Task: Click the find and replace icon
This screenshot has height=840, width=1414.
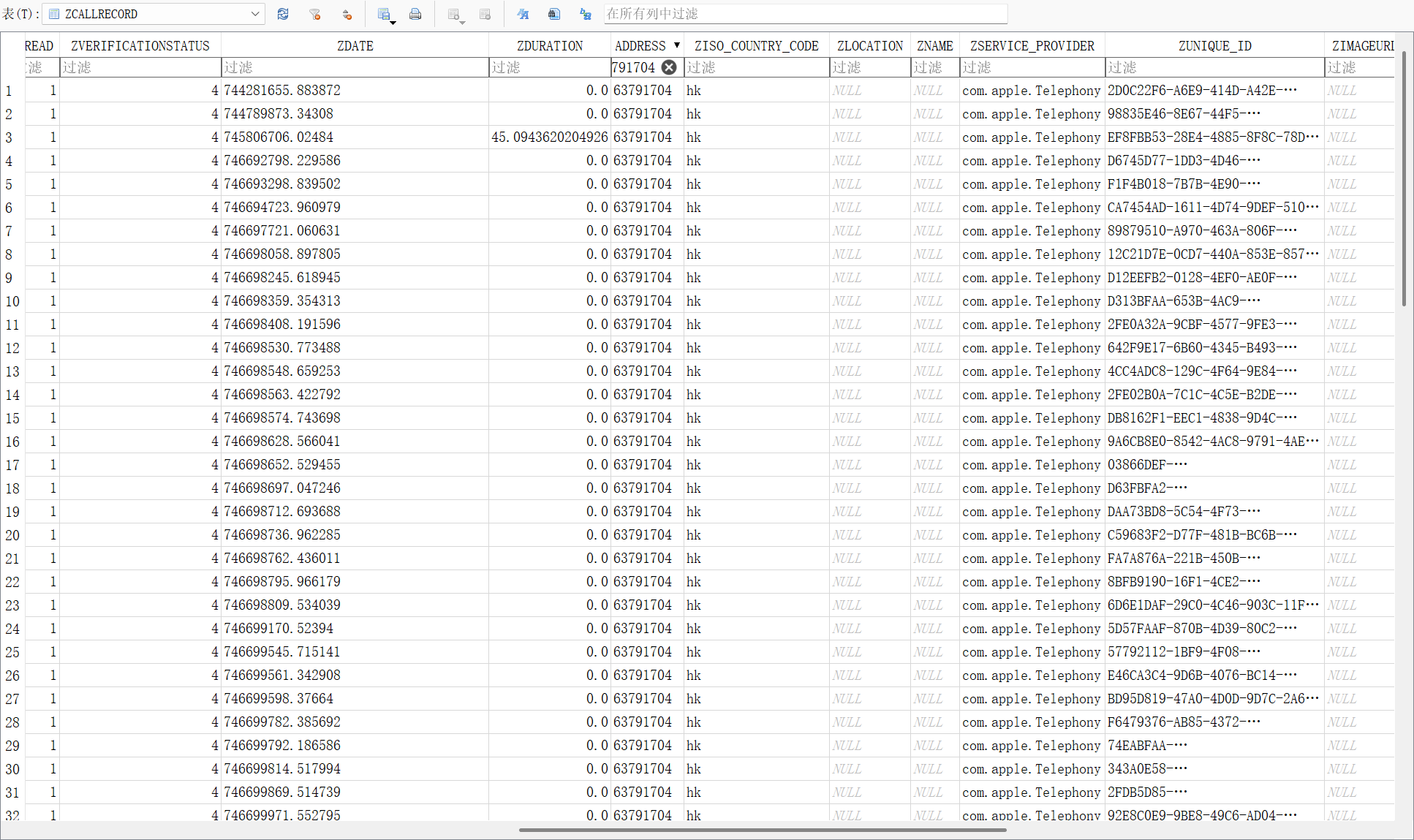Action: pyautogui.click(x=586, y=14)
